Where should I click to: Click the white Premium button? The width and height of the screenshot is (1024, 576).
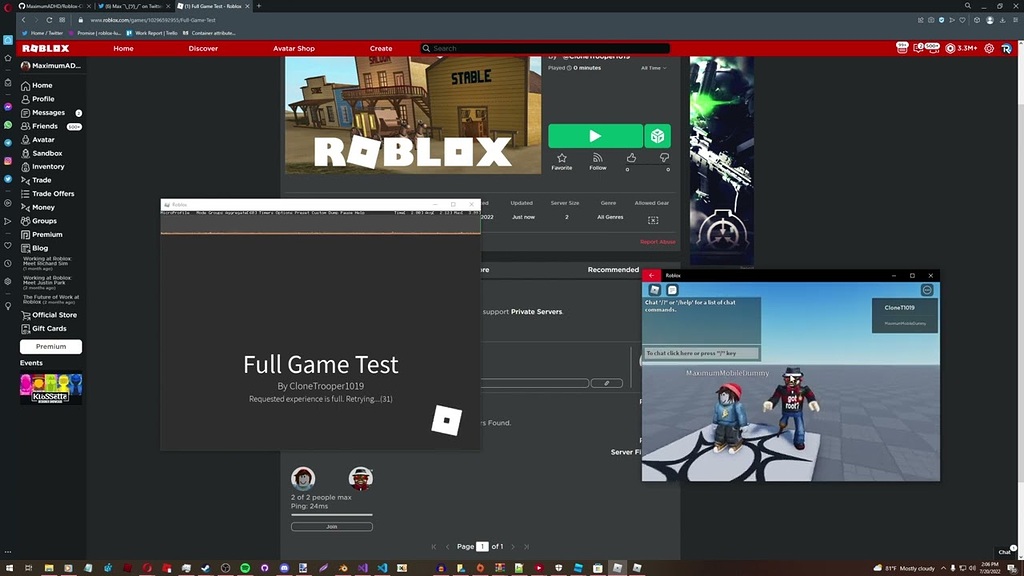(x=51, y=346)
